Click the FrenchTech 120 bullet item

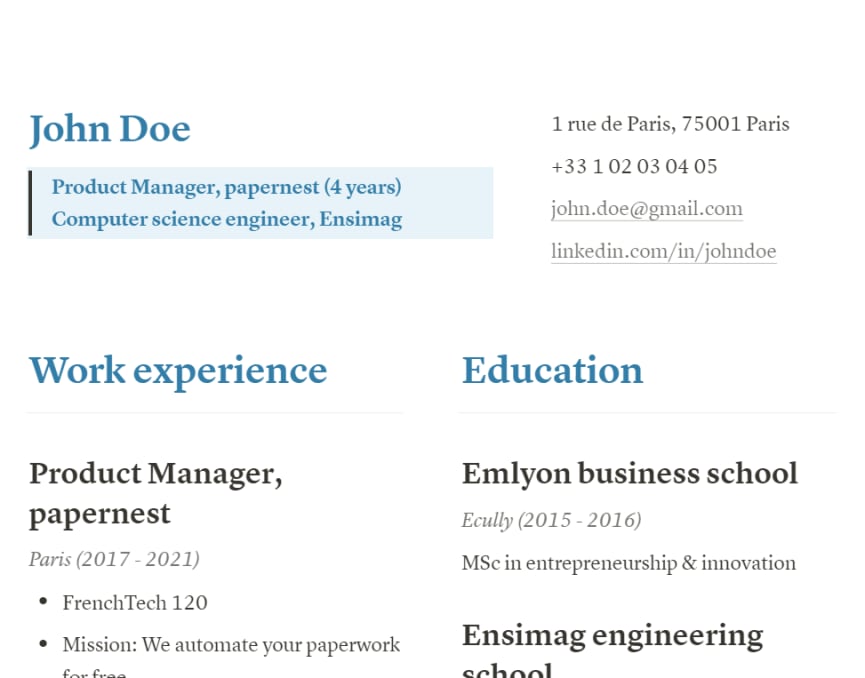click(x=135, y=603)
